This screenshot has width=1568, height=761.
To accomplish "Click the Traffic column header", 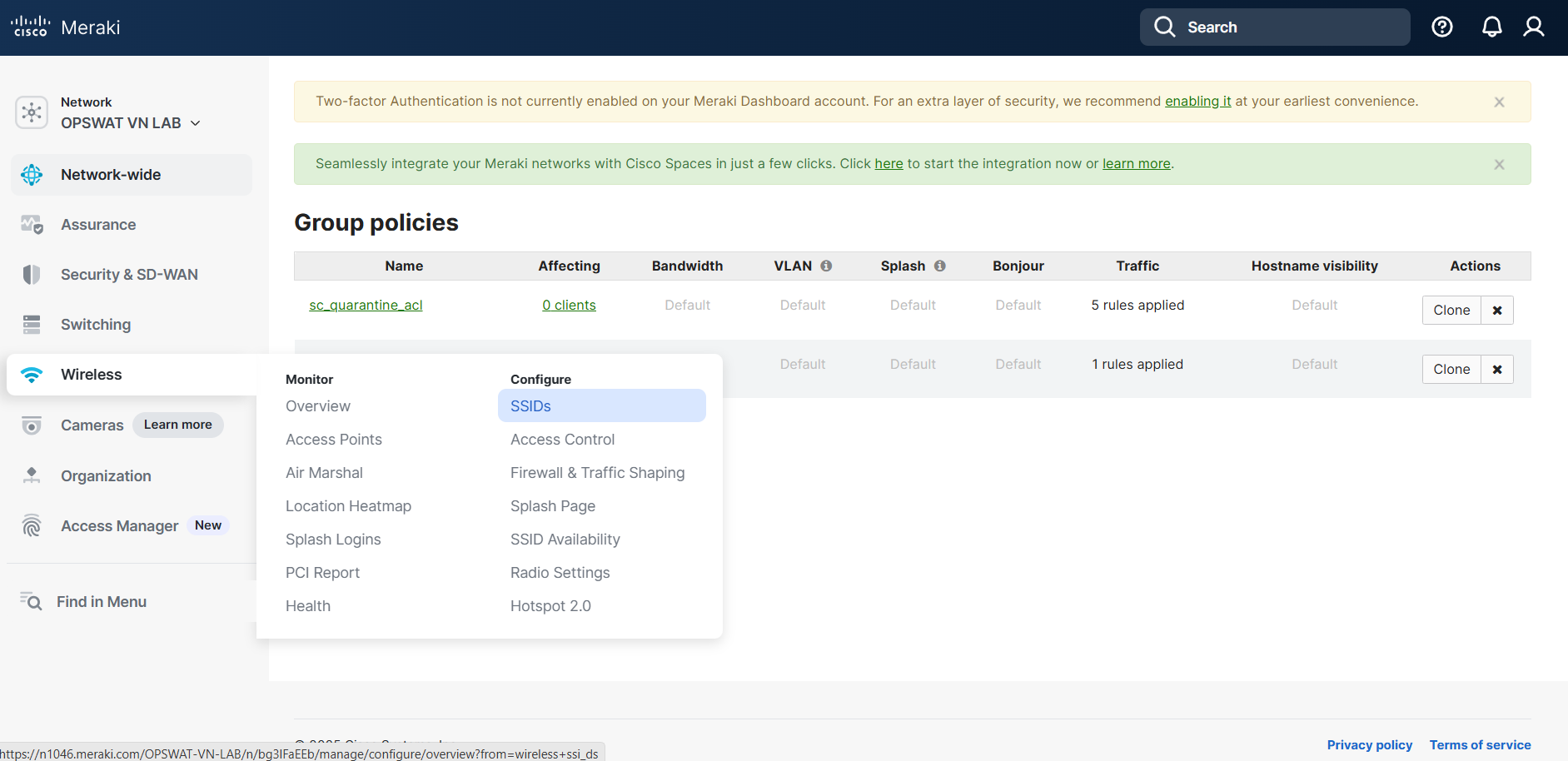I will (1137, 266).
